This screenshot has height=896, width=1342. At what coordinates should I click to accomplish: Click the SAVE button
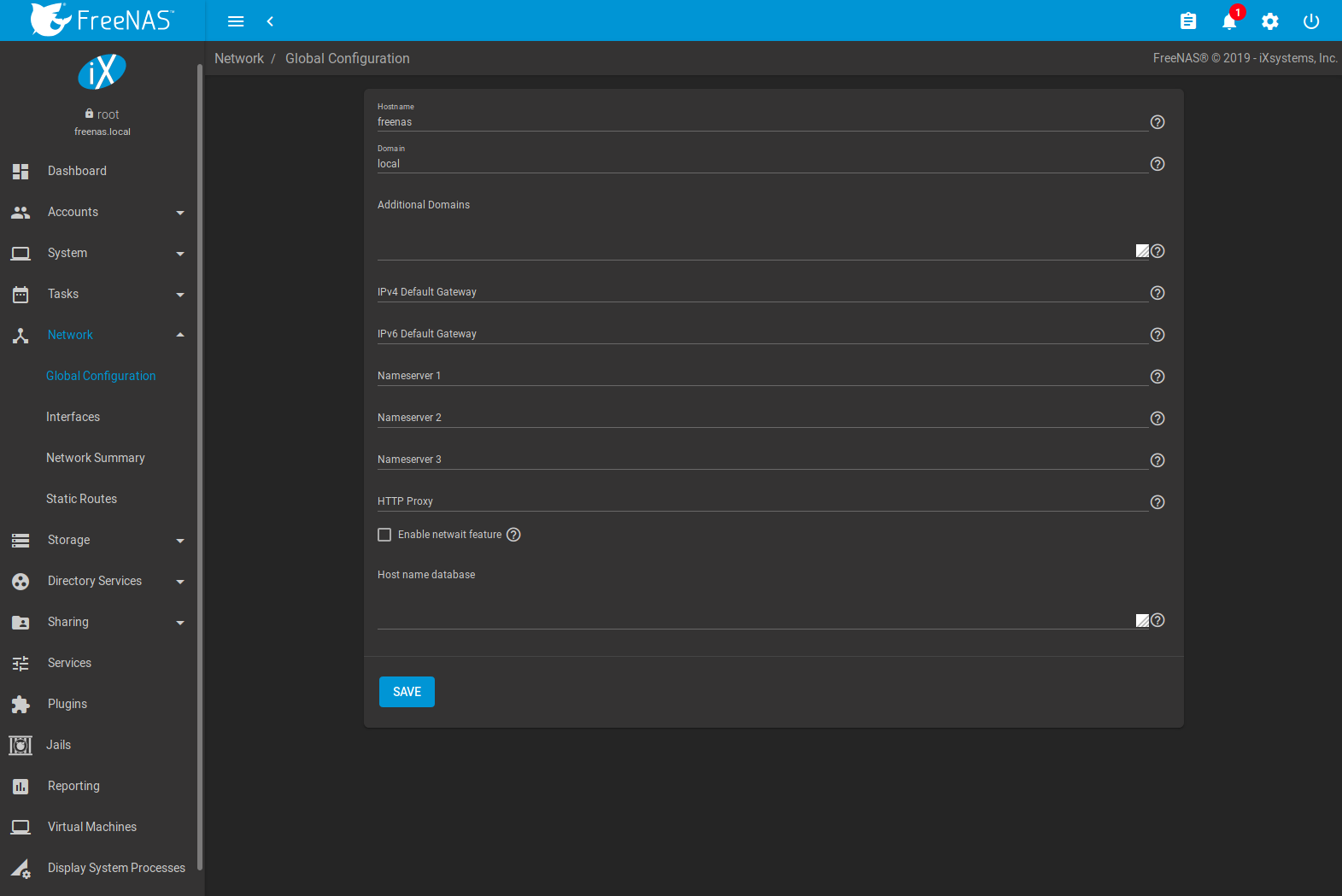click(407, 692)
